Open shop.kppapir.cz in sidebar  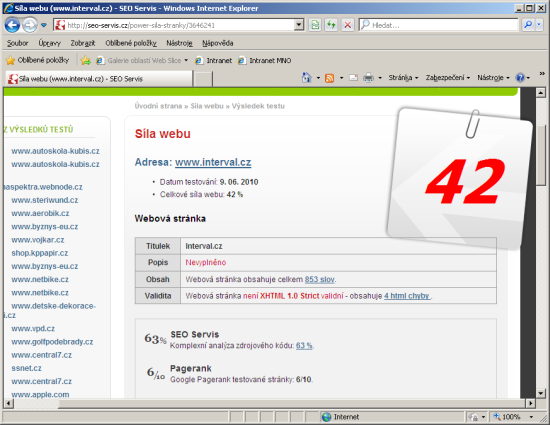pos(40,253)
